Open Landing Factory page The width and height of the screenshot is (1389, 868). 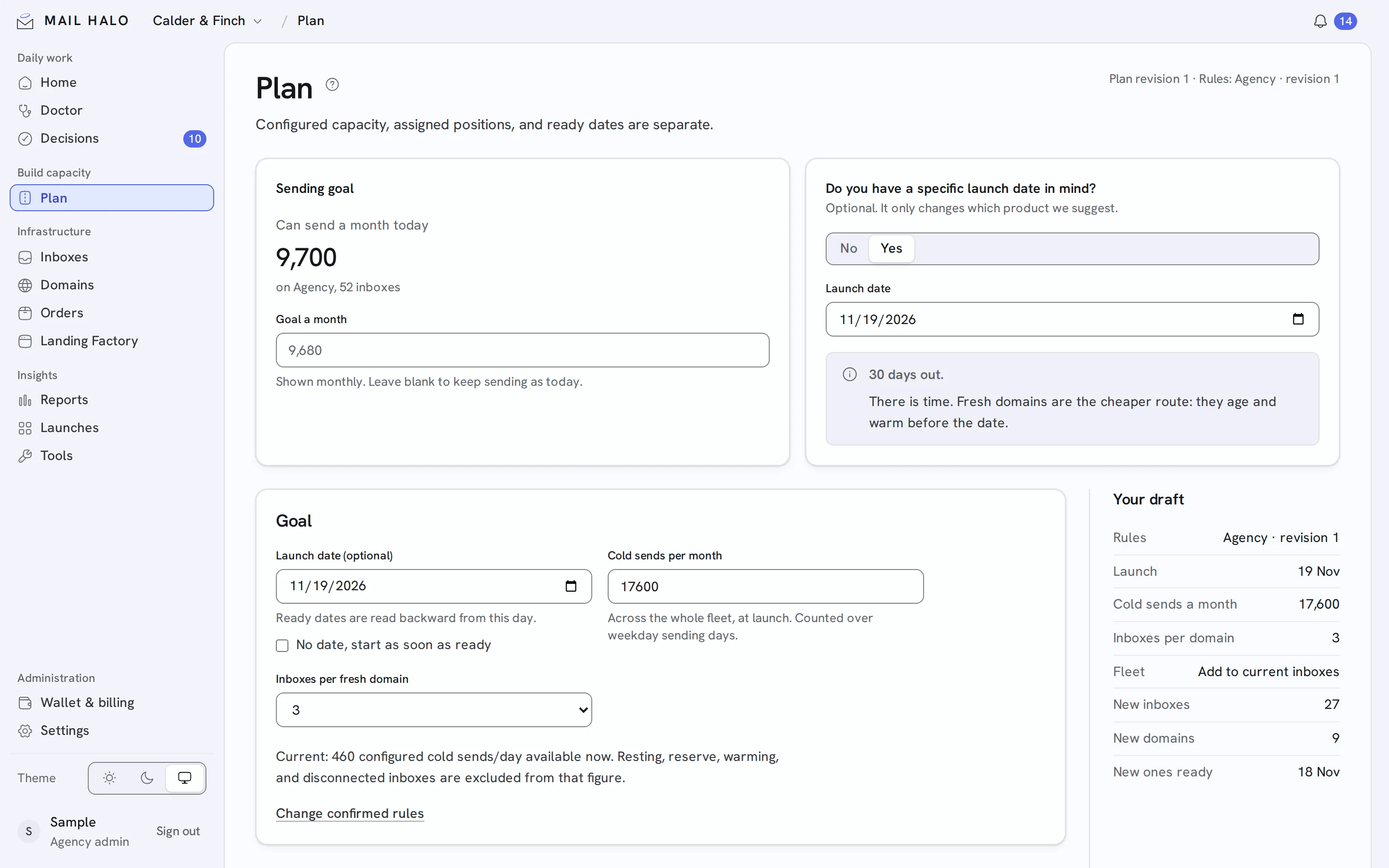pyautogui.click(x=111, y=341)
